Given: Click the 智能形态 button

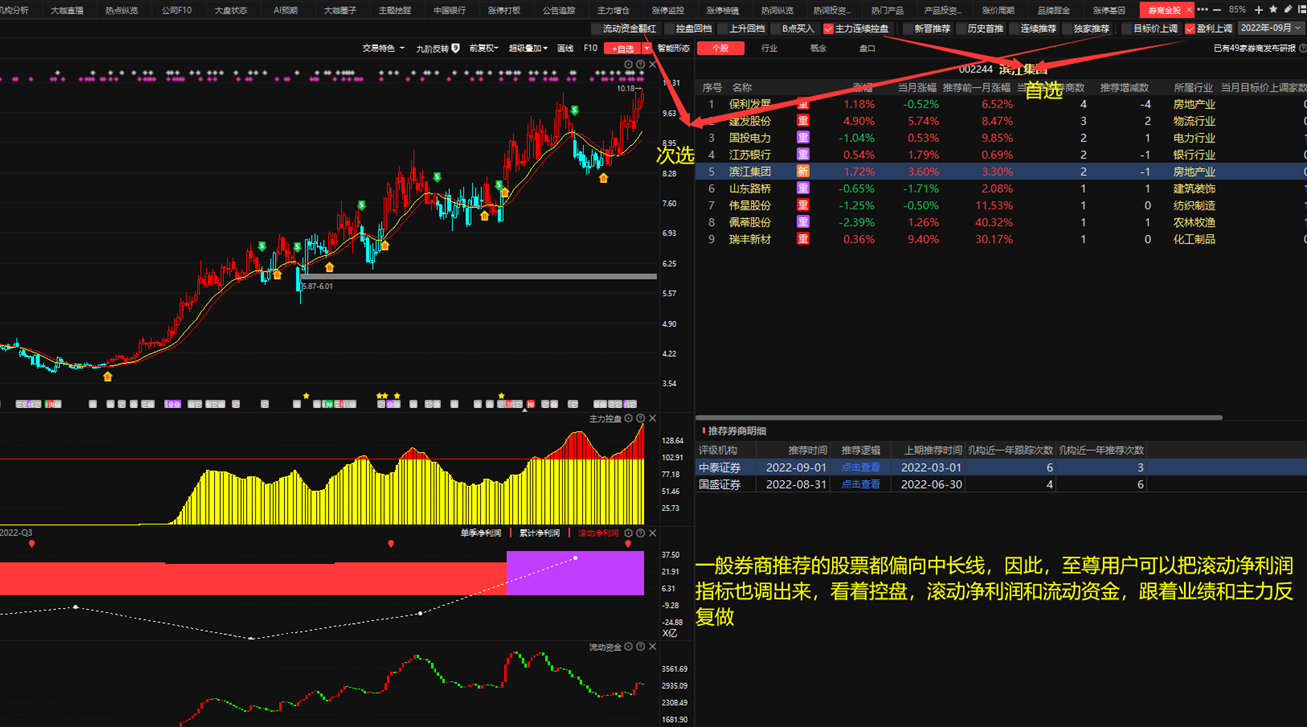Looking at the screenshot, I should coord(673,48).
